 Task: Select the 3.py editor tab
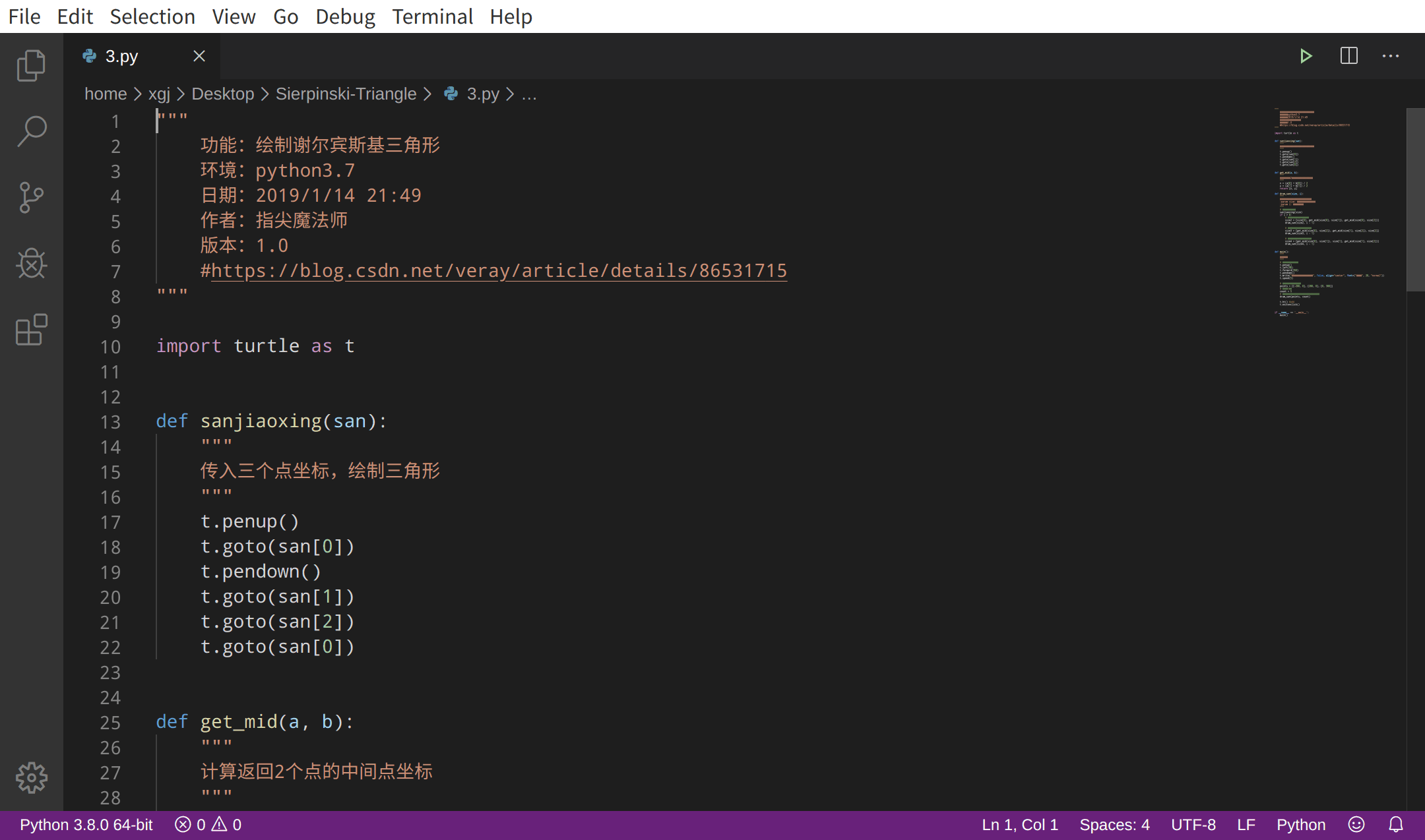click(121, 56)
